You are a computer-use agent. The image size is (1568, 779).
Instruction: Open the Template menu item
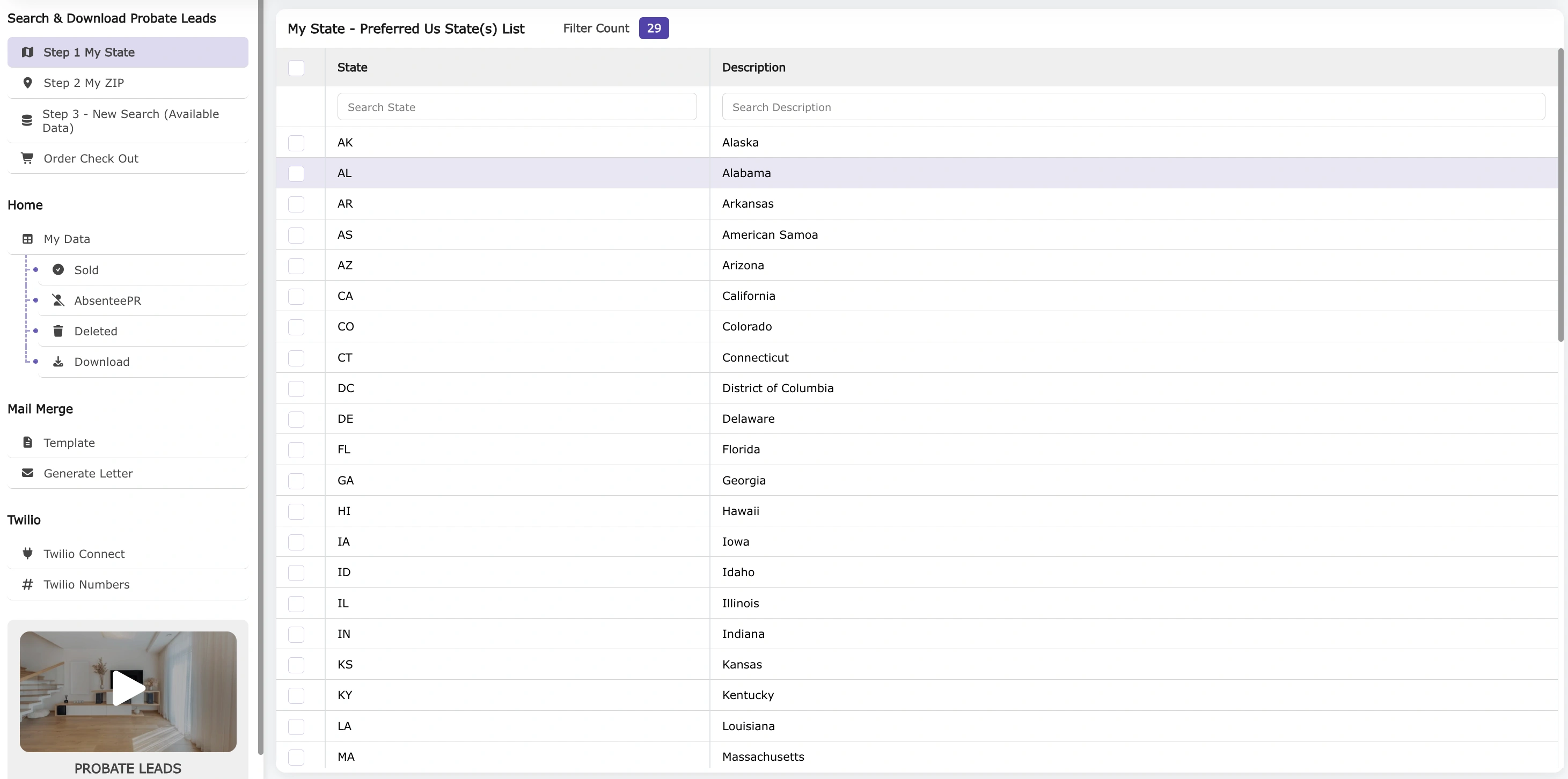69,443
